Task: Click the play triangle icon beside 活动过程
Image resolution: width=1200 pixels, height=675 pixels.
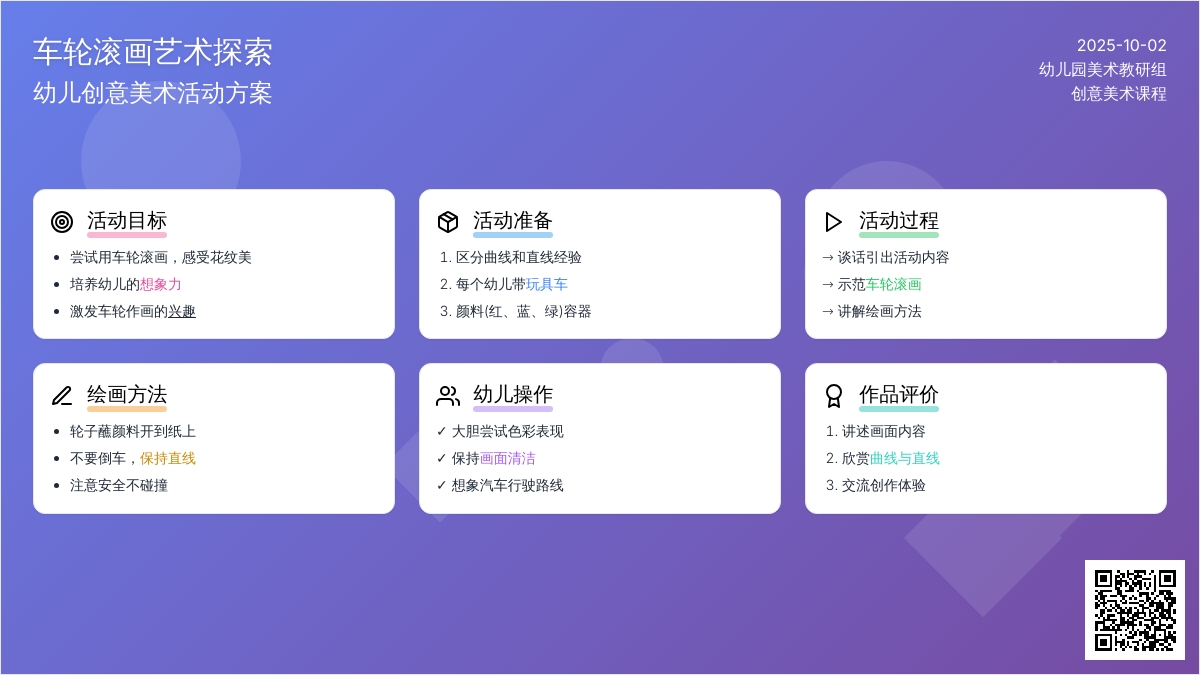Action: coord(833,222)
